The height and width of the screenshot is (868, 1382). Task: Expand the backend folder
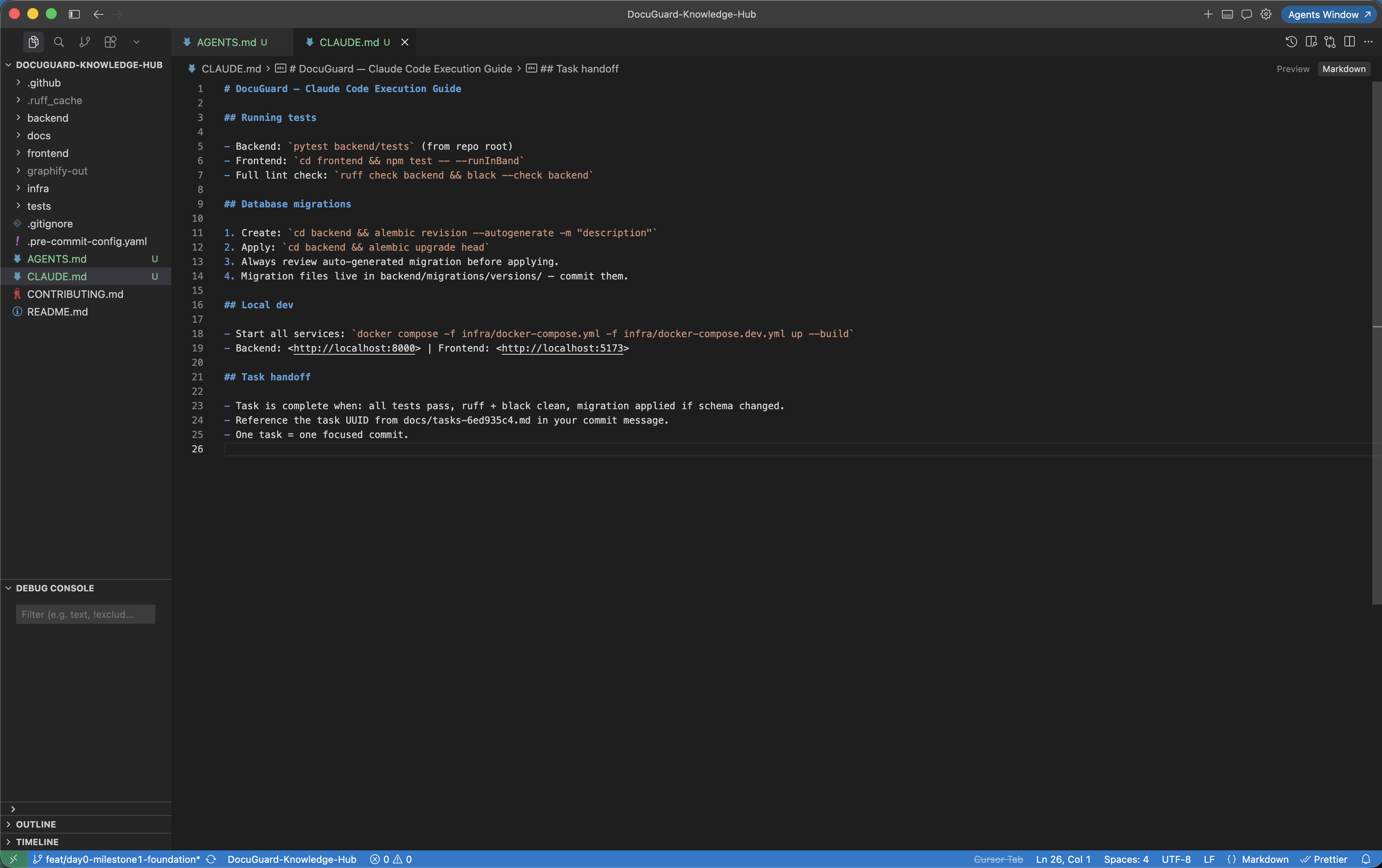86,118
